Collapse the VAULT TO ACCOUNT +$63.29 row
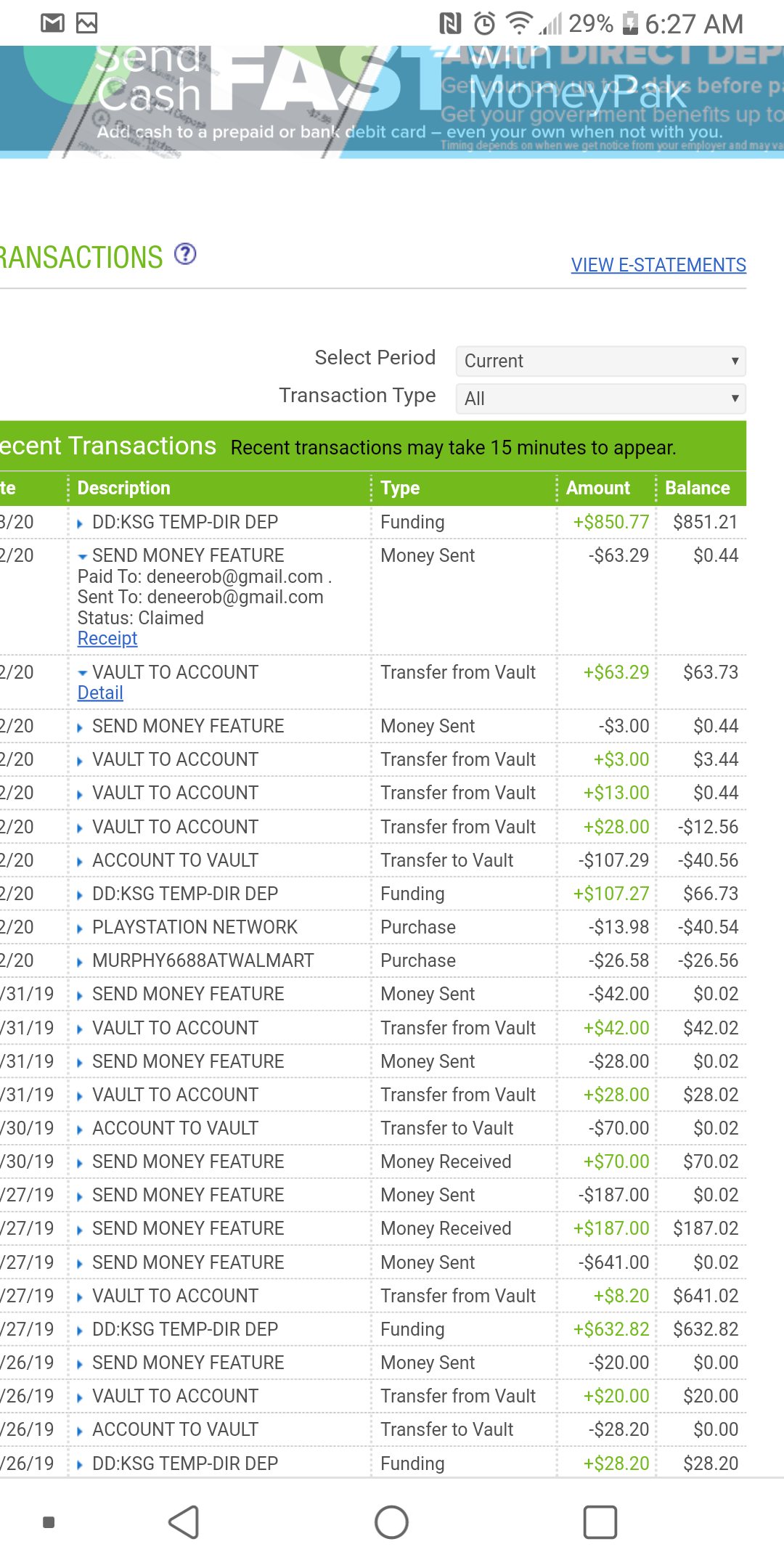The width and height of the screenshot is (784, 1568). pos(82,674)
